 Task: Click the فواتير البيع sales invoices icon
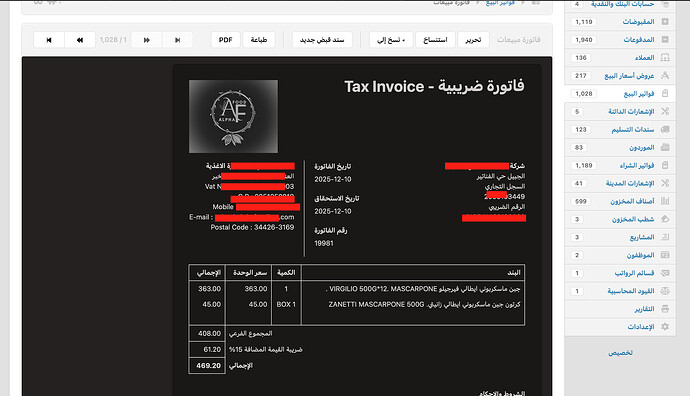pyautogui.click(x=665, y=93)
